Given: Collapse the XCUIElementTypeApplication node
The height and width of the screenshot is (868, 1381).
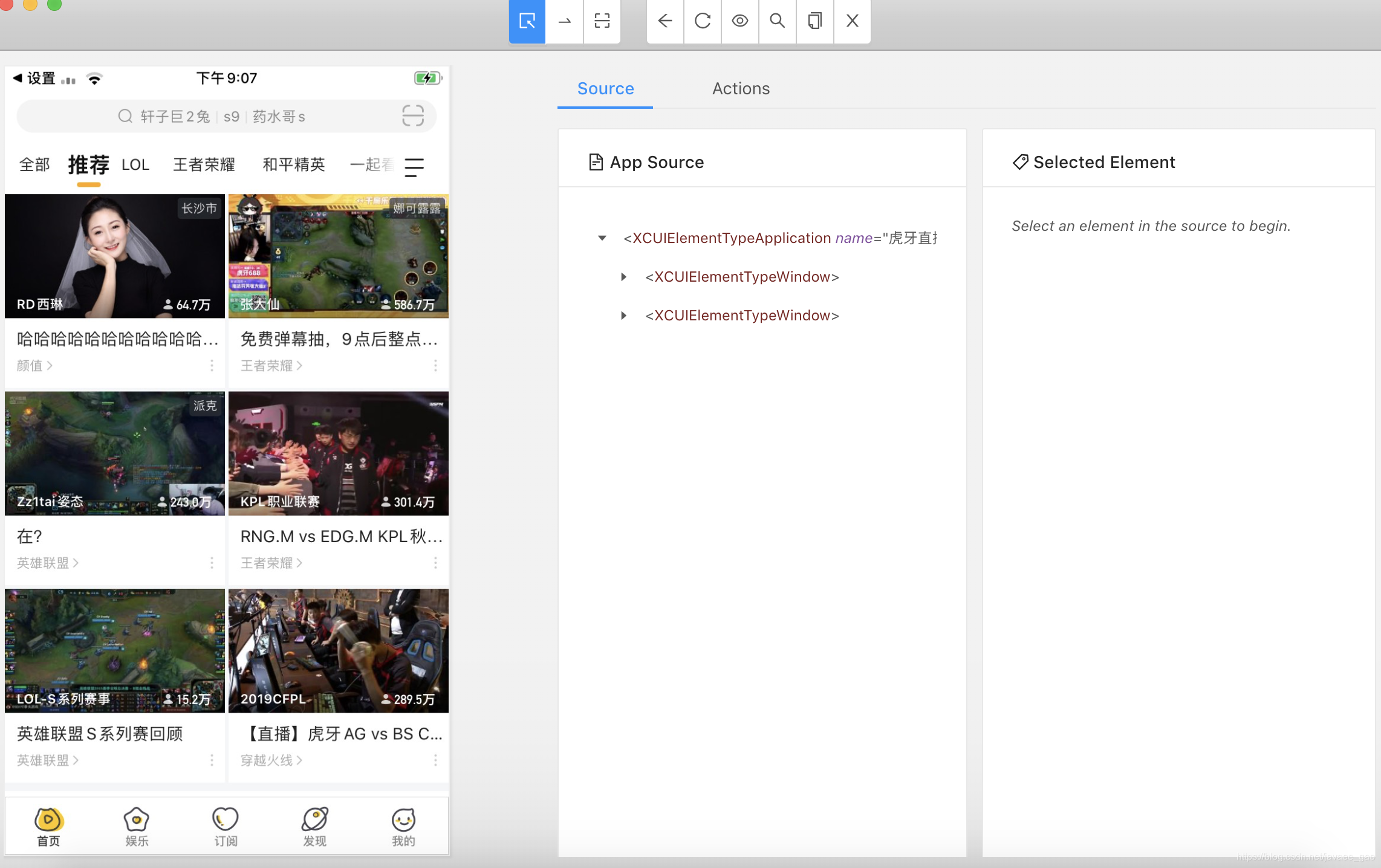Looking at the screenshot, I should 602,238.
